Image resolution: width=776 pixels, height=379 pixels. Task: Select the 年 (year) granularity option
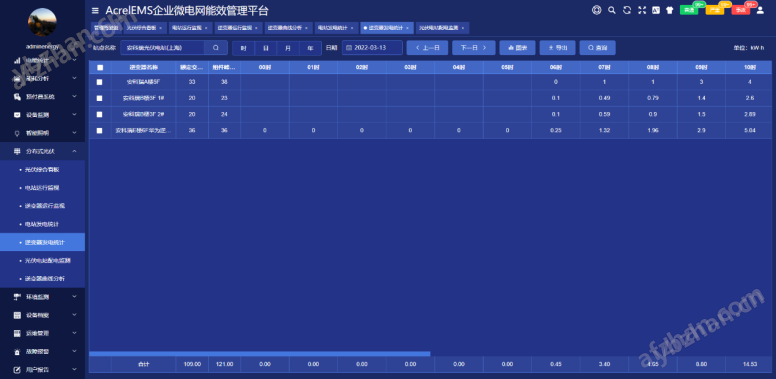coord(310,48)
